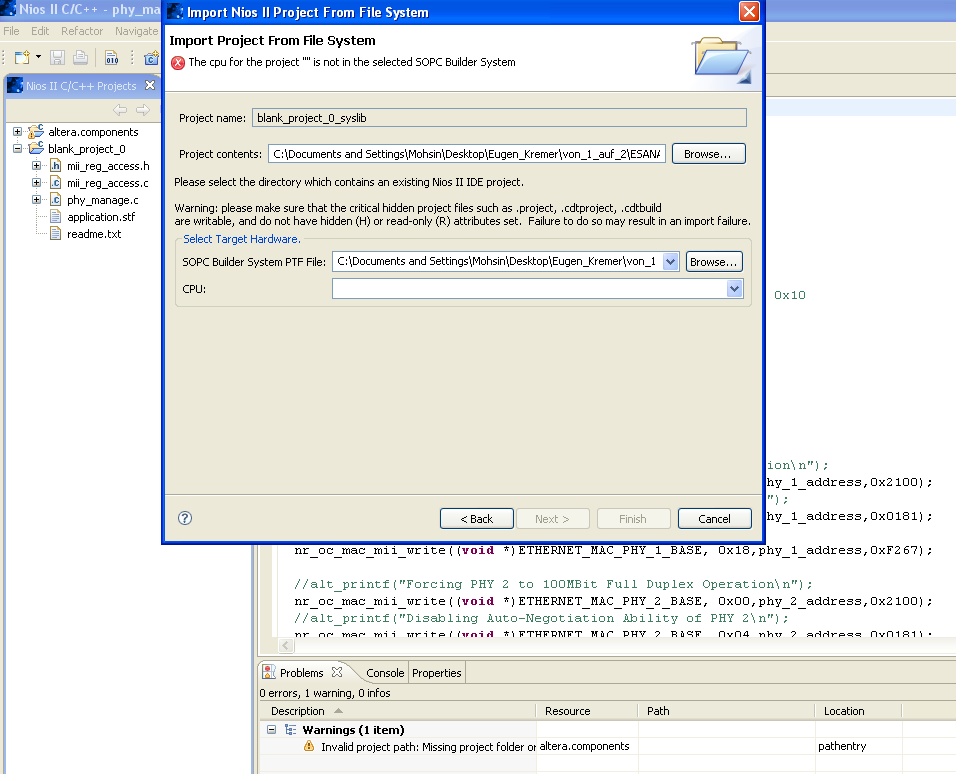Screen dimensions: 961x781
Task: Click the warning icon for invalid project path
Action: (x=309, y=747)
